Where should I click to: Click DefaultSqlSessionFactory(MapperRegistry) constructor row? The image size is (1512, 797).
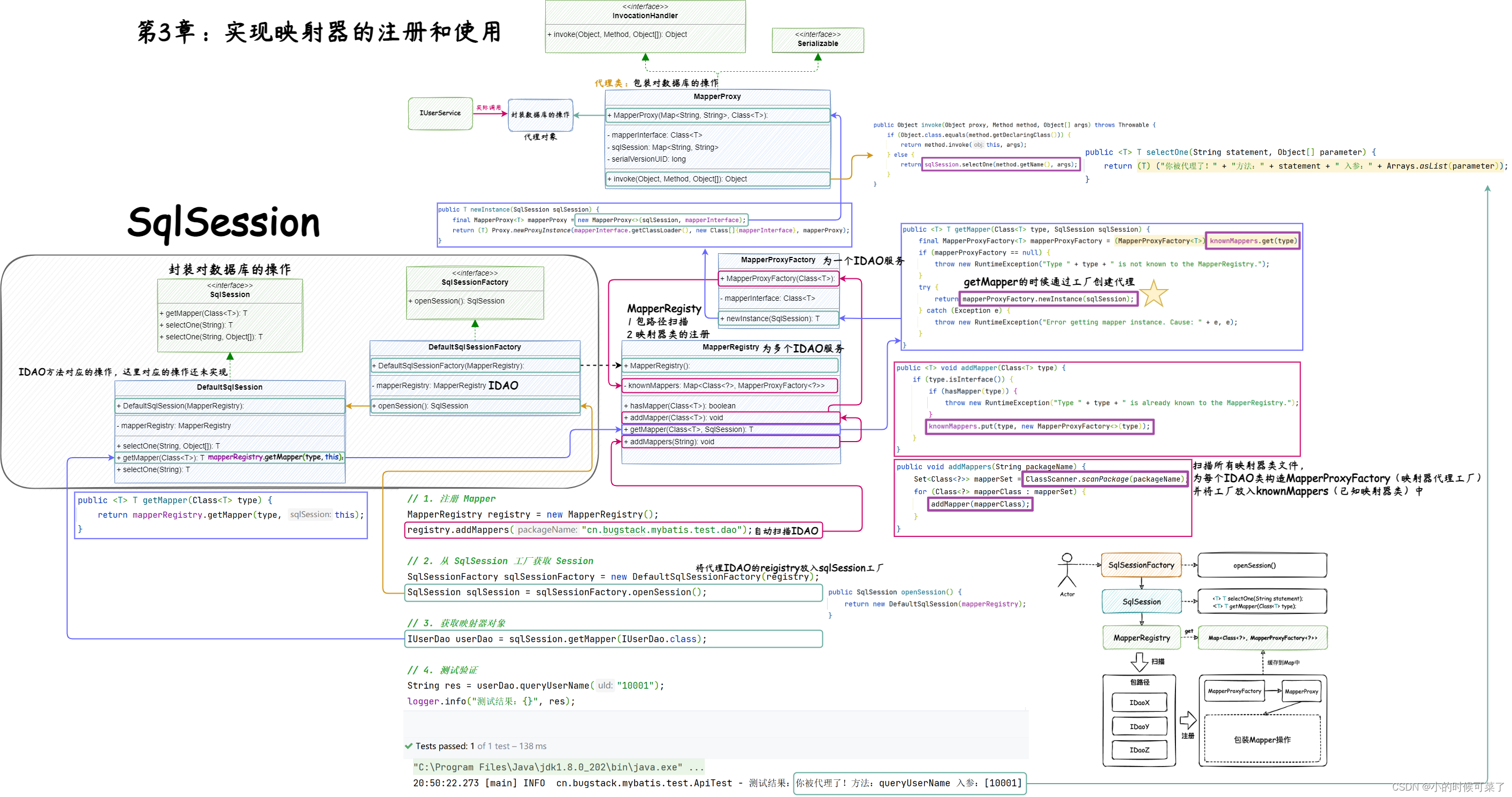[x=476, y=366]
